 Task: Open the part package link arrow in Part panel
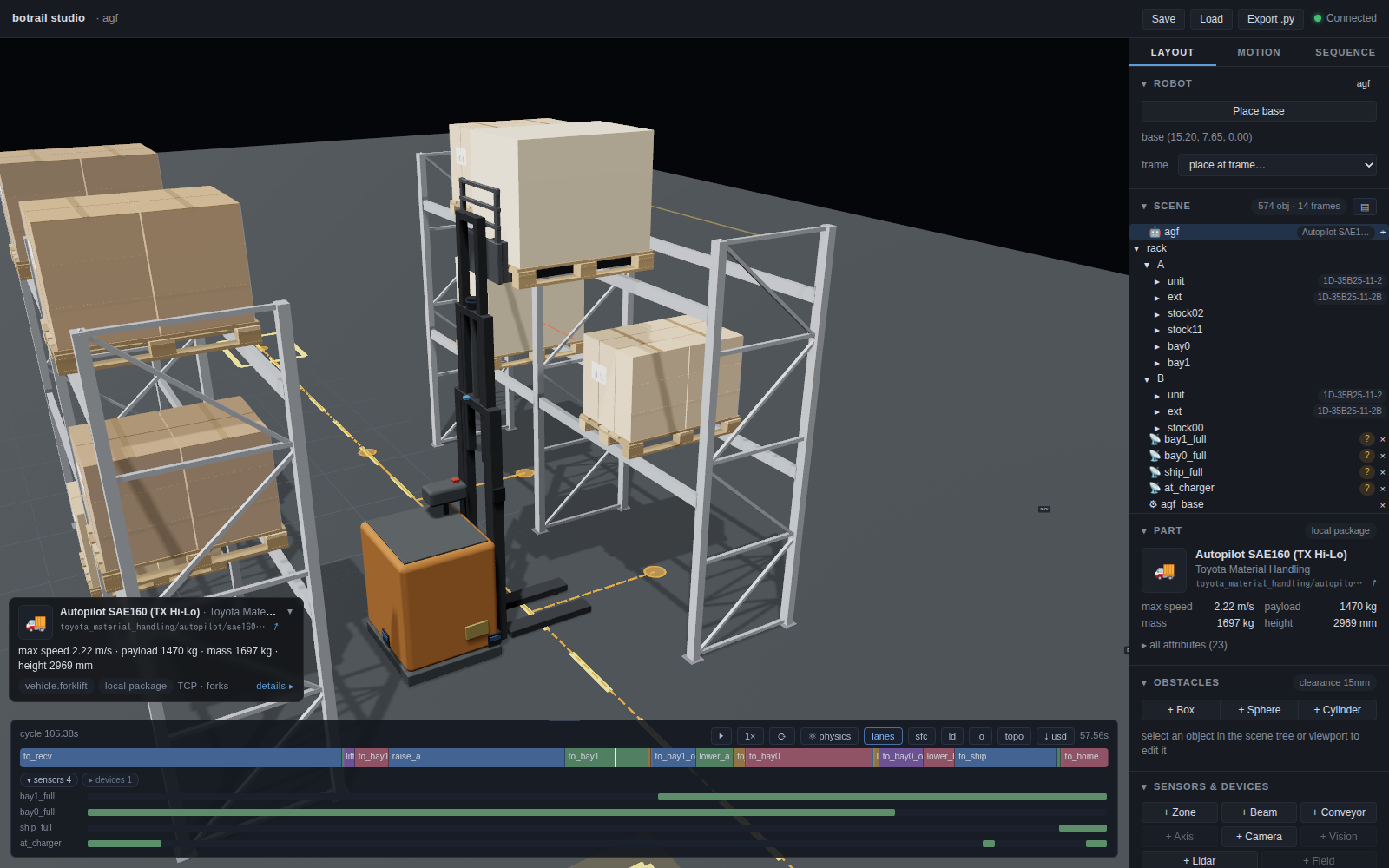pos(1373,583)
